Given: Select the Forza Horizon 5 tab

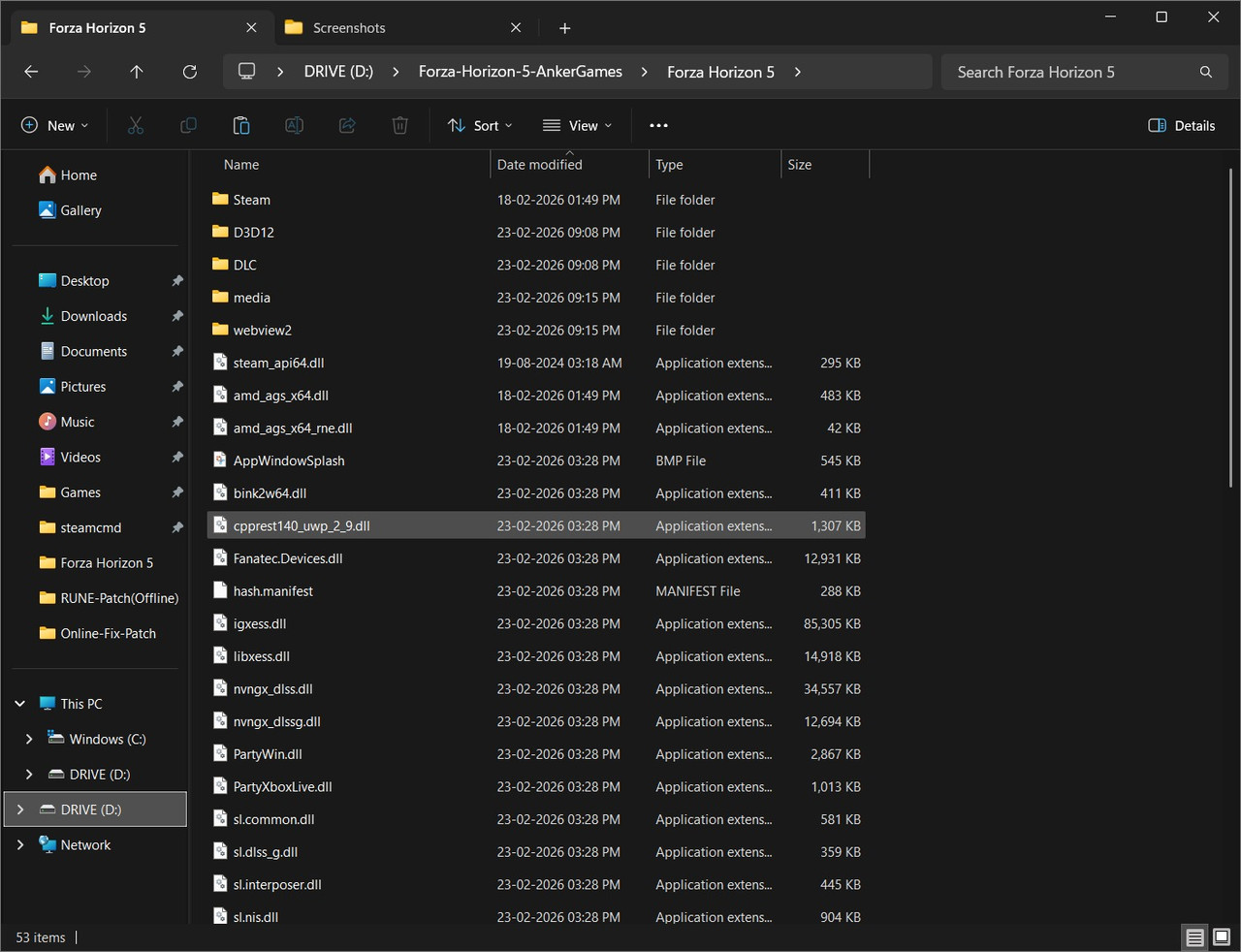Looking at the screenshot, I should click(x=142, y=28).
